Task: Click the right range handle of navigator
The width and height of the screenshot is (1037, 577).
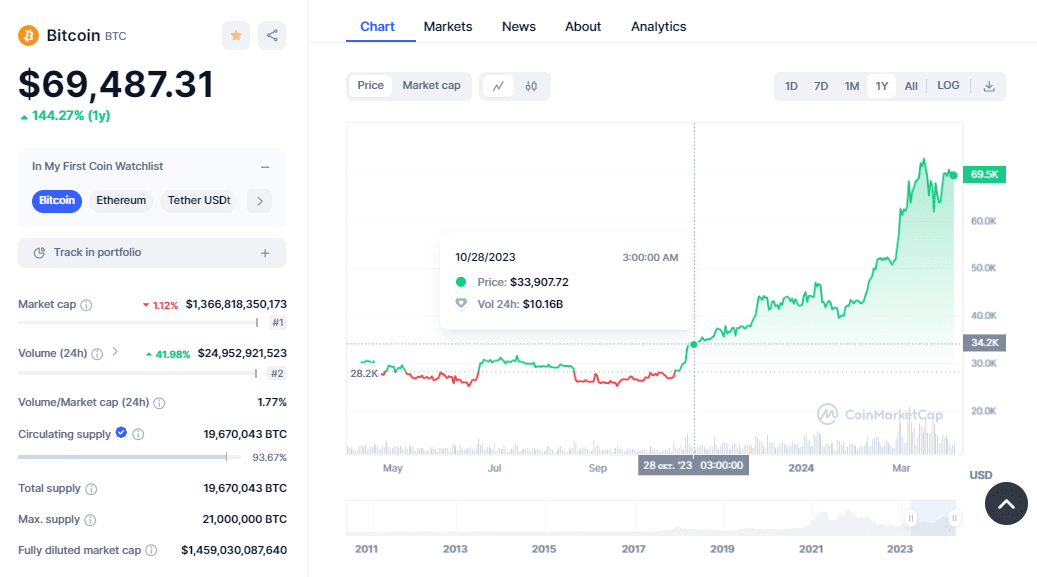Action: coord(954,518)
